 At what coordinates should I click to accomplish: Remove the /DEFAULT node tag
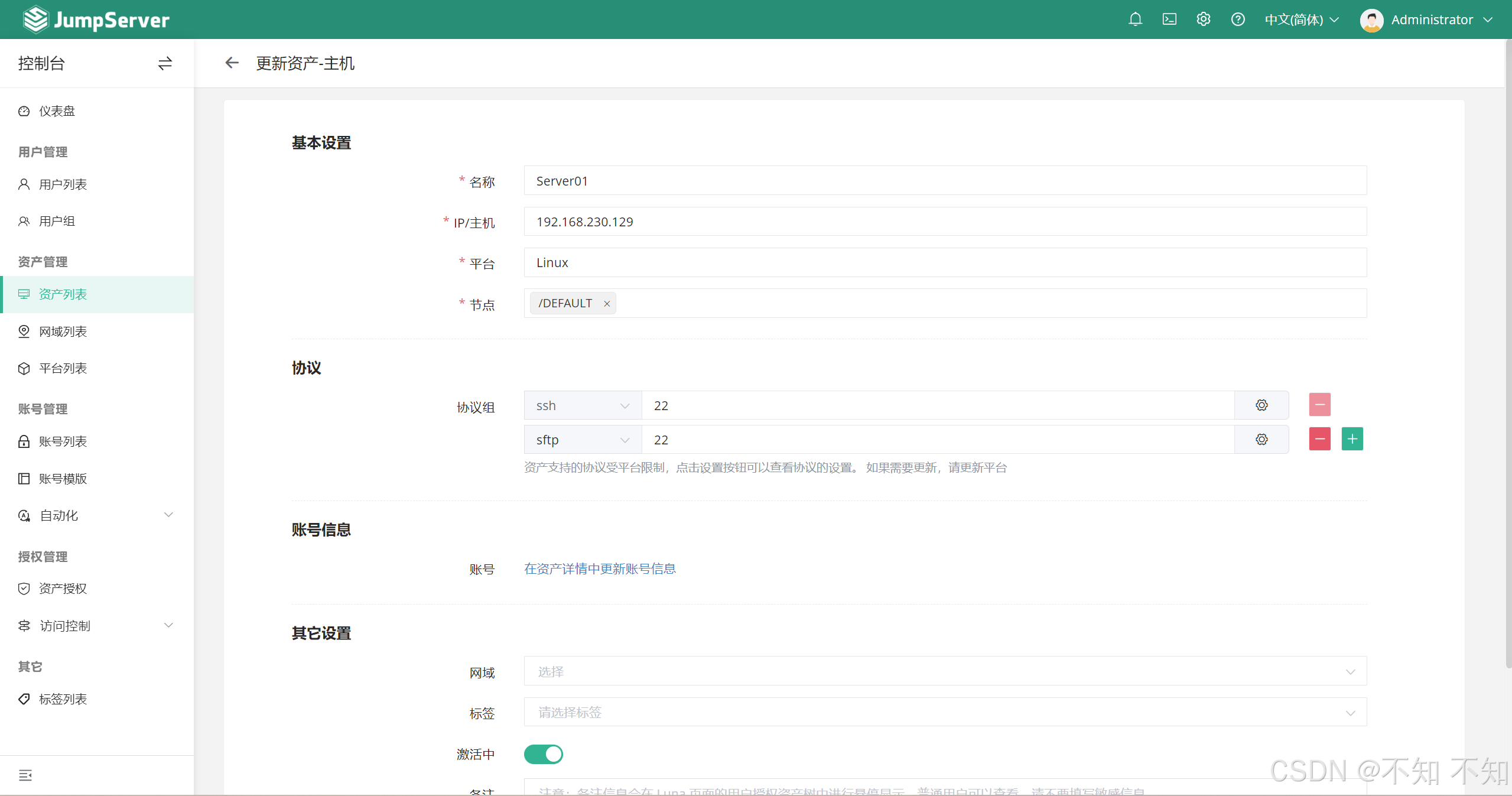point(607,304)
